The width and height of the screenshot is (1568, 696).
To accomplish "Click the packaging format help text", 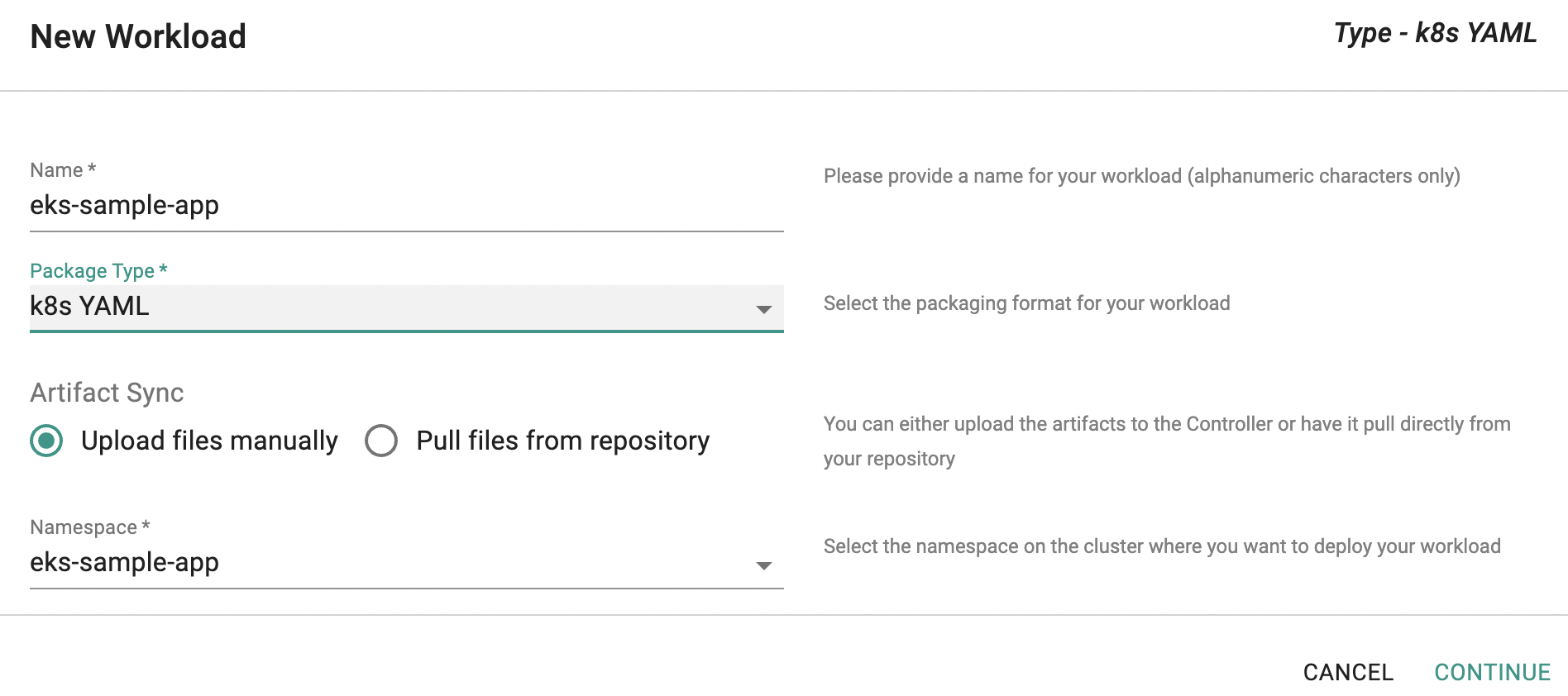I will click(1027, 303).
